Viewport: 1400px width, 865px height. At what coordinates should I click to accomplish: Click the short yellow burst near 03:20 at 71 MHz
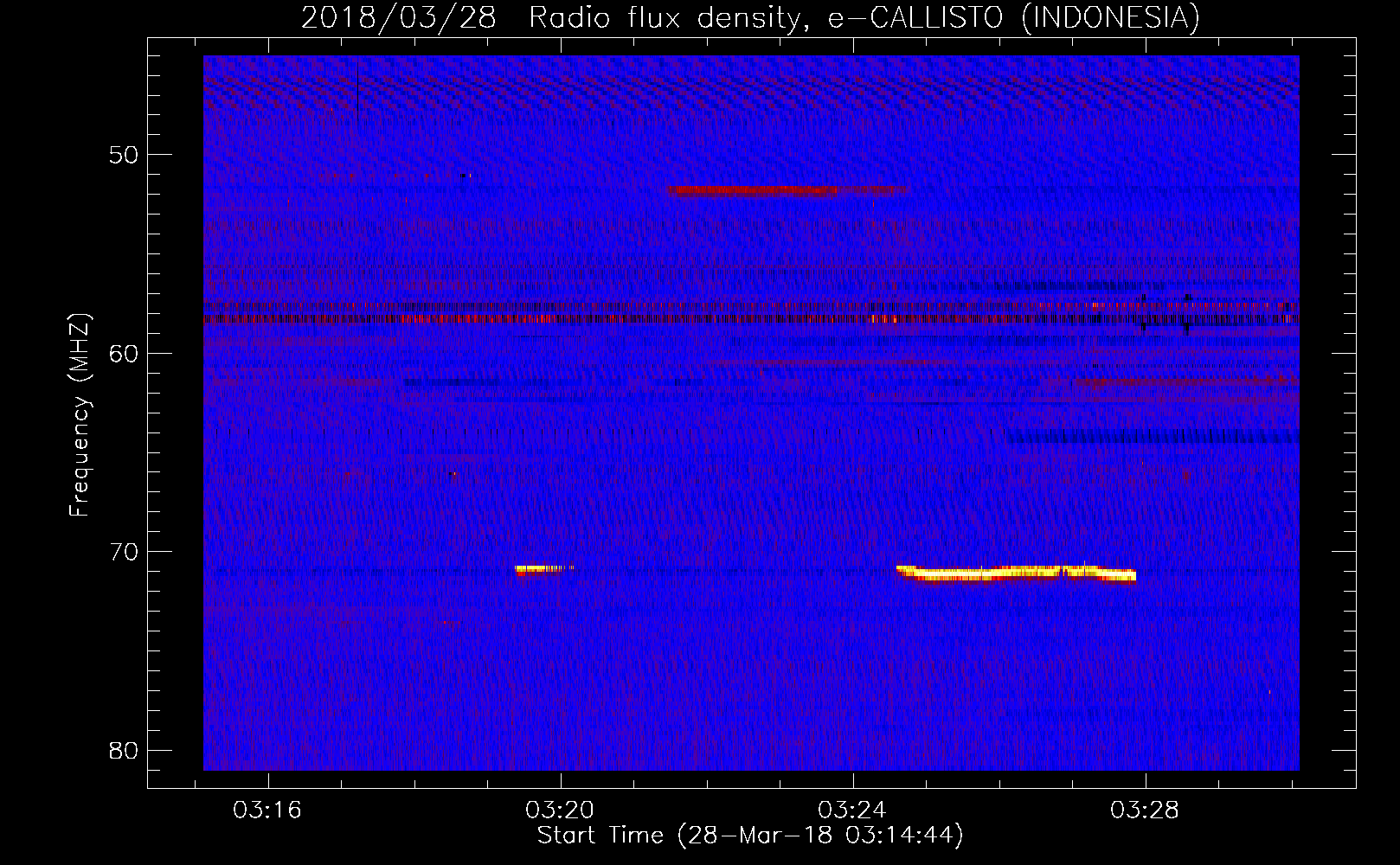click(545, 569)
